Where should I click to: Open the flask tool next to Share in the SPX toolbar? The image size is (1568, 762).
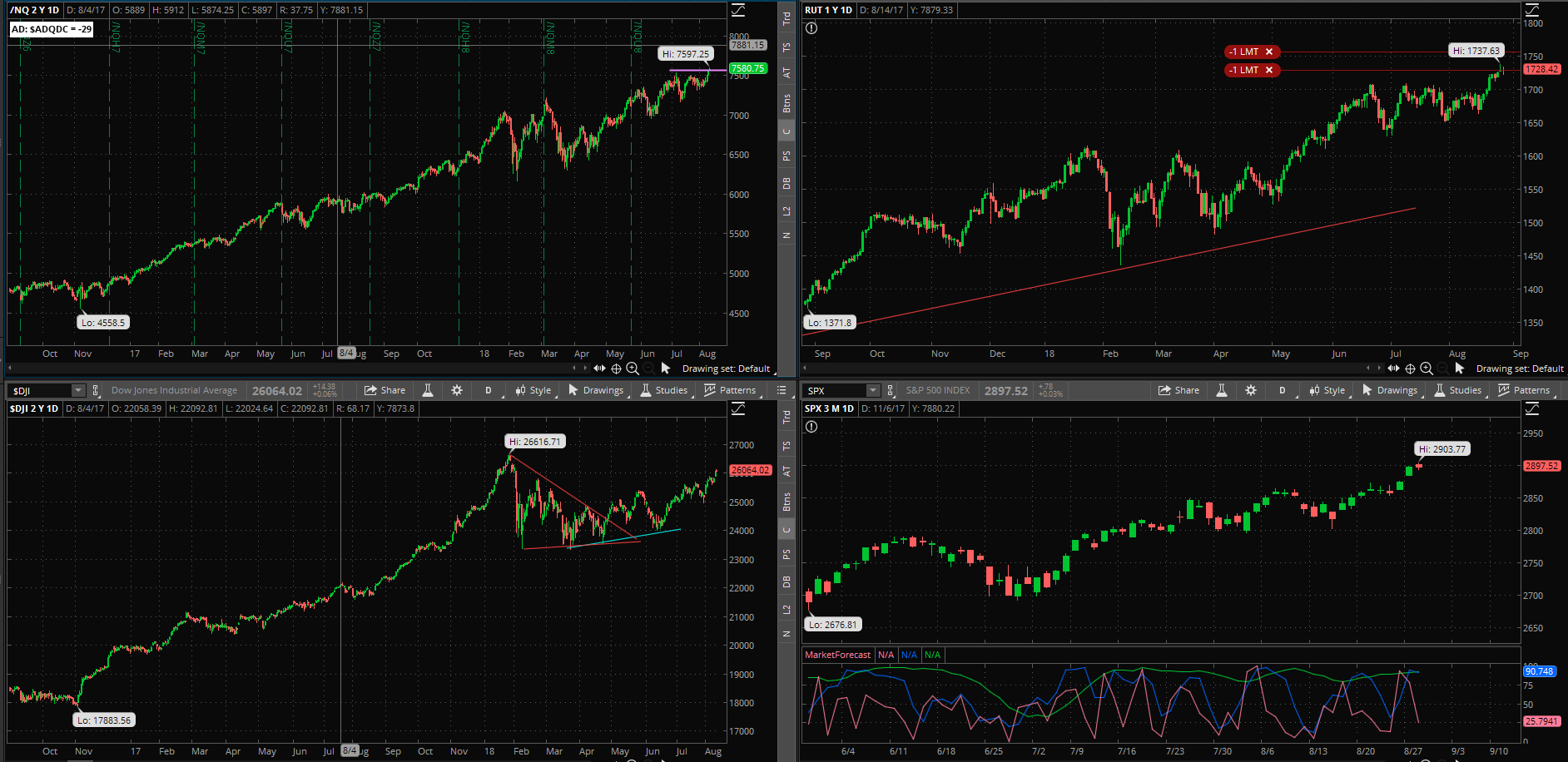click(1222, 390)
